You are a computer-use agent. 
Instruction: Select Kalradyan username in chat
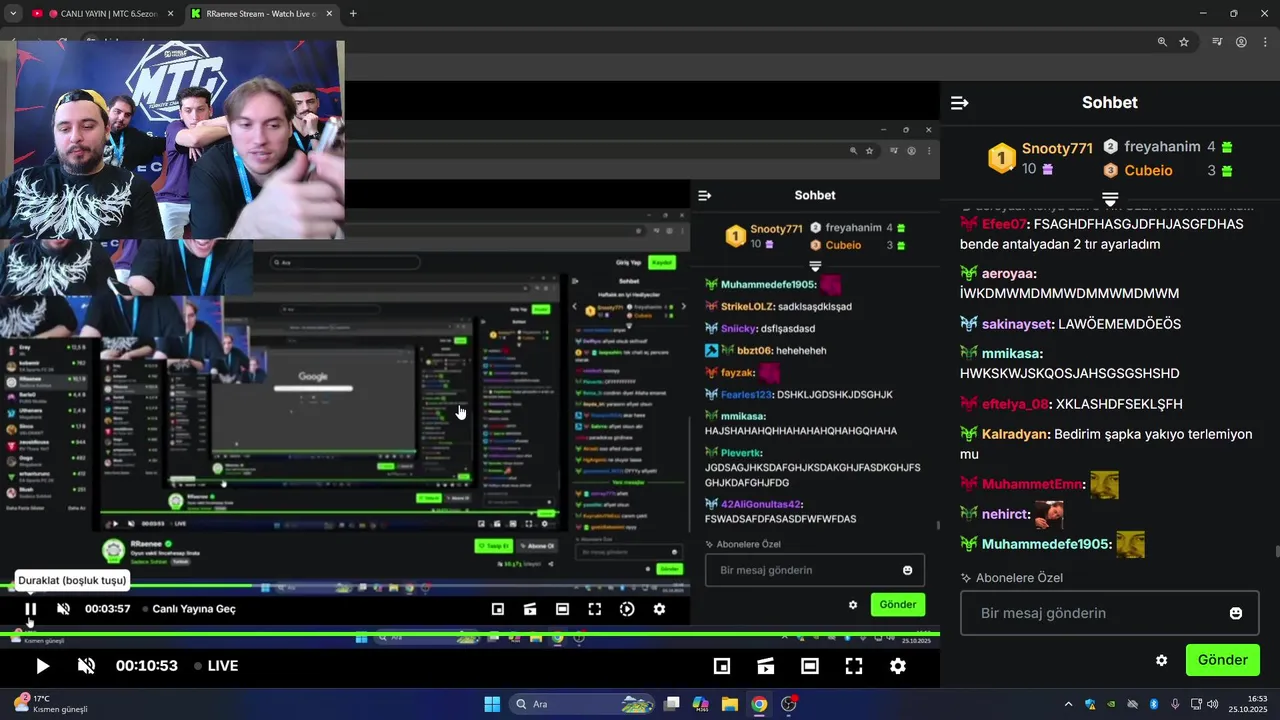1015,434
